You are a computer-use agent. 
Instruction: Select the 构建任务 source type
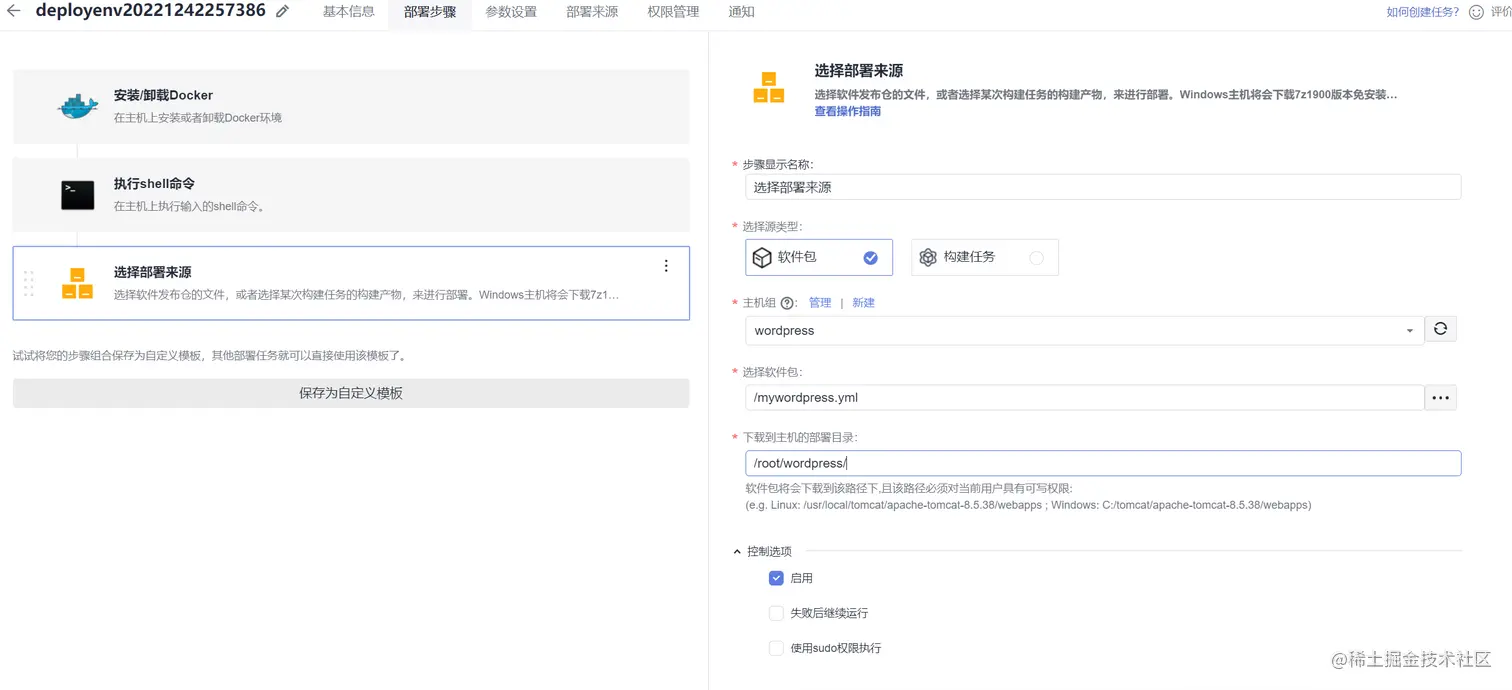click(985, 258)
